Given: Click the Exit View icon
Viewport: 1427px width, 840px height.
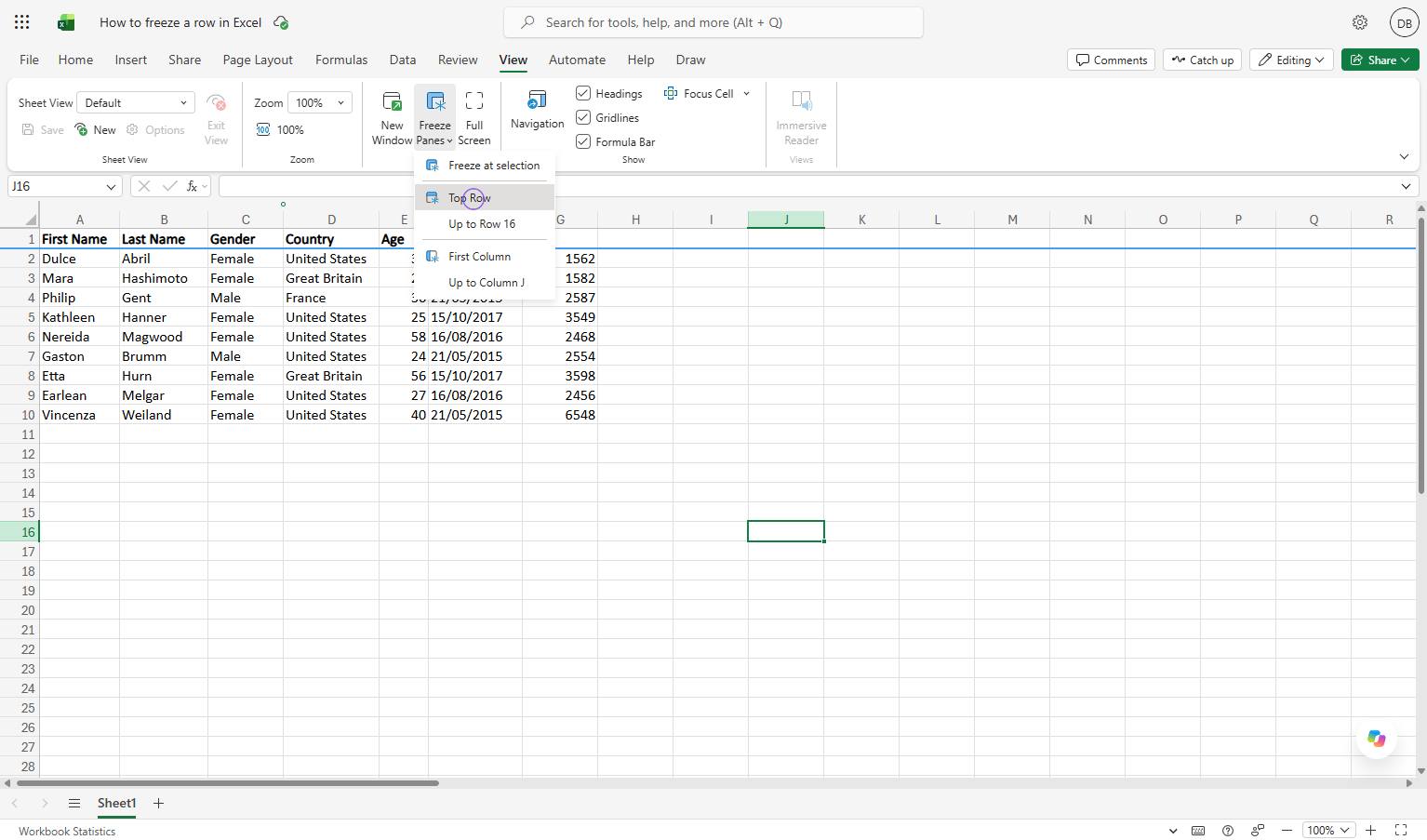Looking at the screenshot, I should pyautogui.click(x=216, y=102).
